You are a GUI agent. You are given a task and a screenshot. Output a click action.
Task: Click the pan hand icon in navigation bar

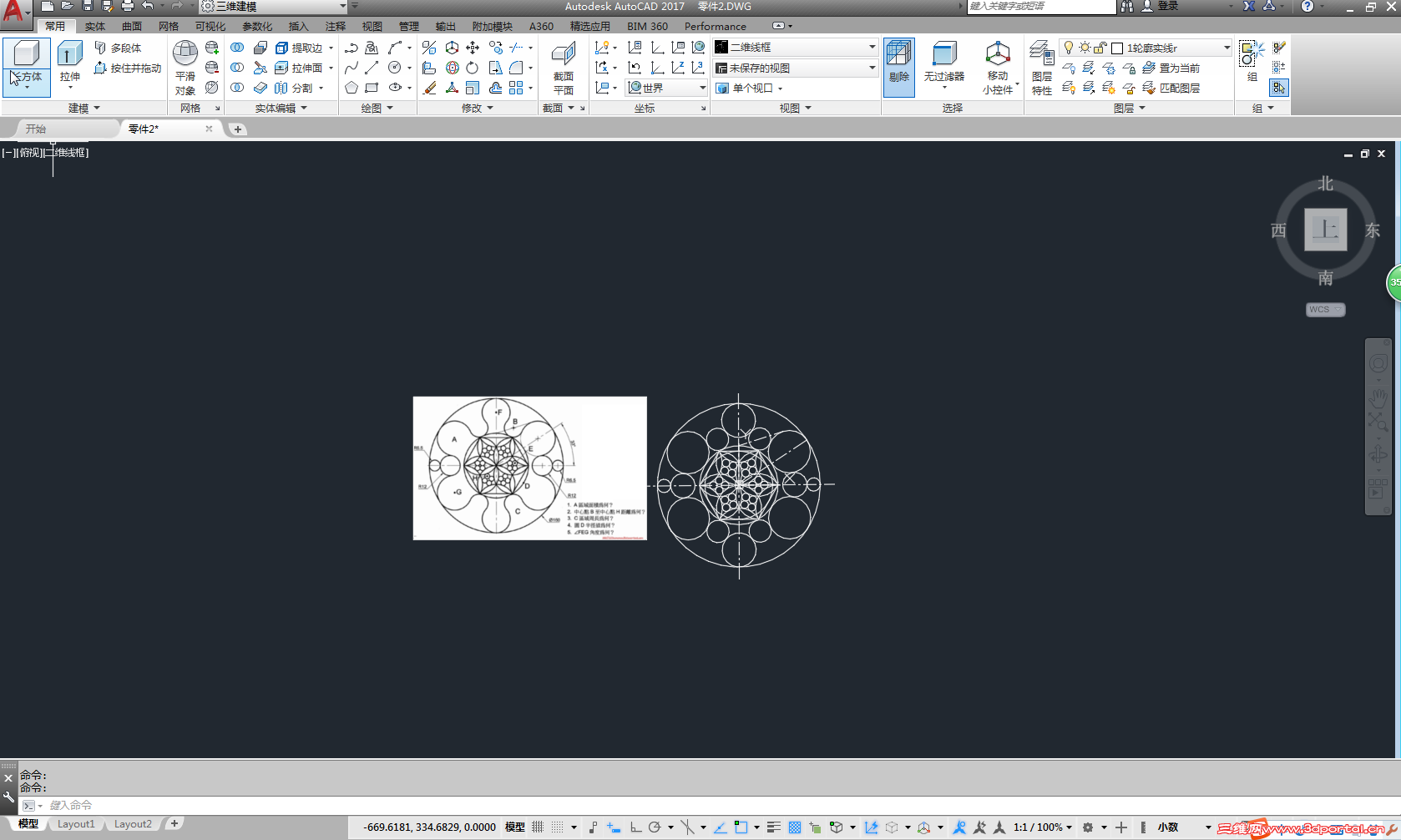pyautogui.click(x=1378, y=397)
